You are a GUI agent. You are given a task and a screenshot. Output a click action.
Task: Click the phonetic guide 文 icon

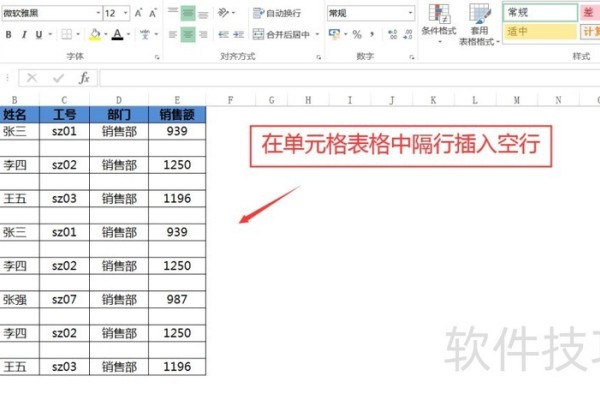[145, 34]
